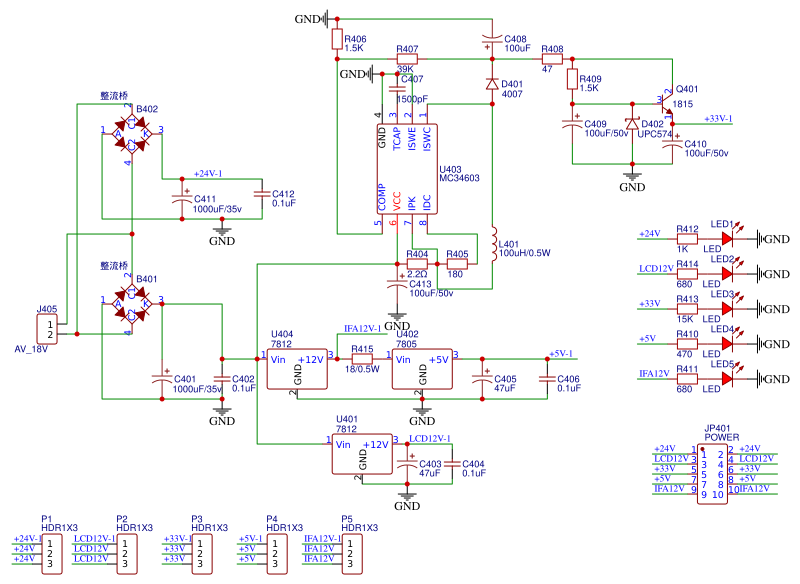Select the P1 HDR1X3 header symbol
Image resolution: width=800 pixels, height=584 pixels.
tap(52, 554)
